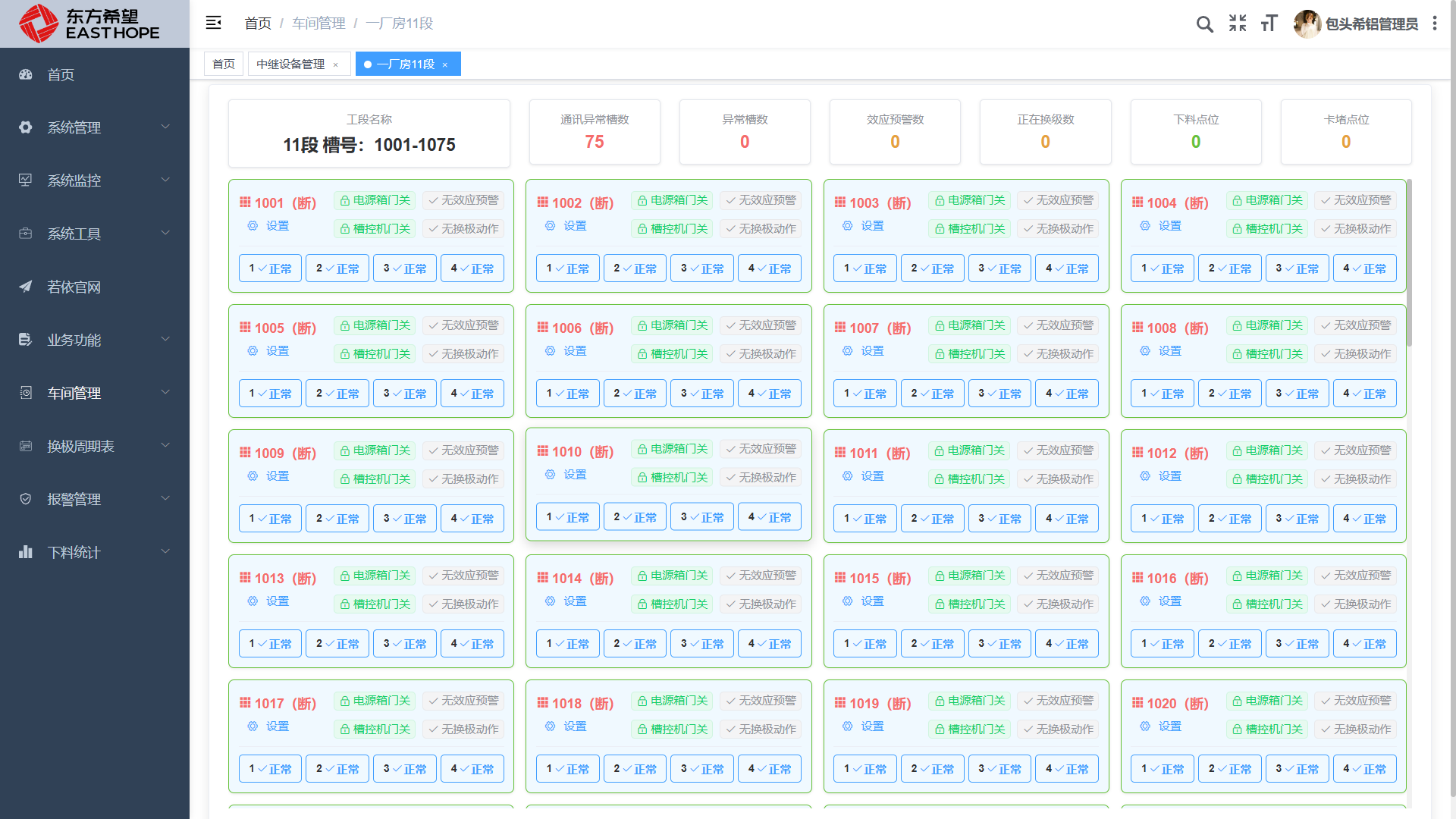This screenshot has width=1456, height=819.
Task: Toggle fullscreen with the shrink-arrows icon
Action: (x=1238, y=24)
